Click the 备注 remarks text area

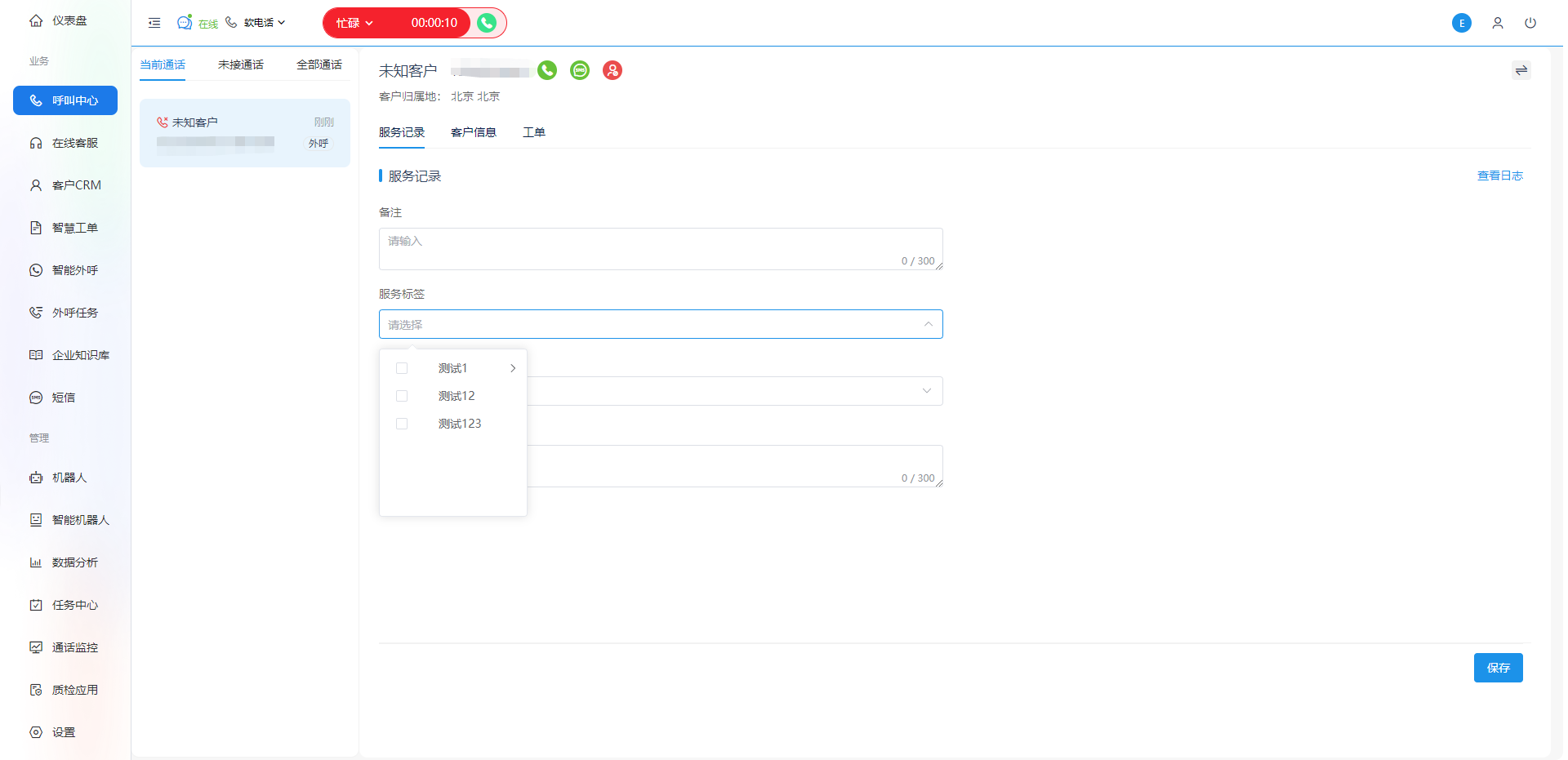click(661, 249)
